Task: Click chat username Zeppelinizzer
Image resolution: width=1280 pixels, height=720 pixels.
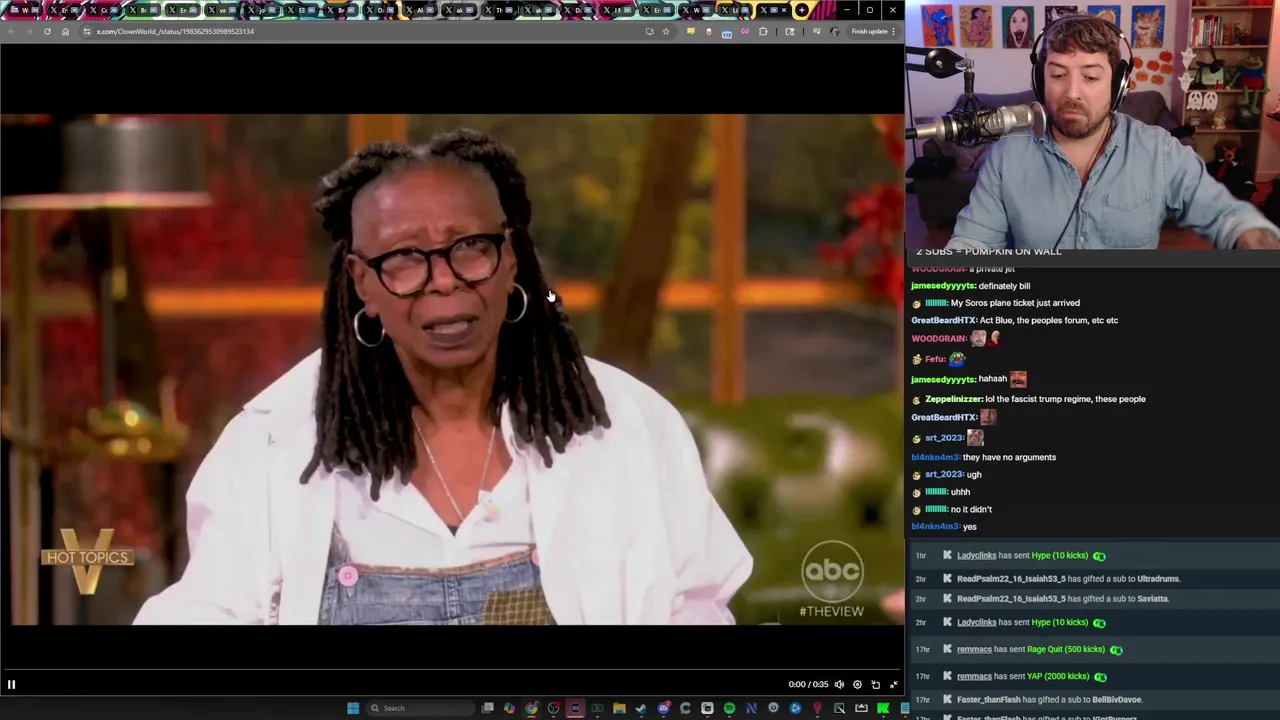Action: pos(954,399)
